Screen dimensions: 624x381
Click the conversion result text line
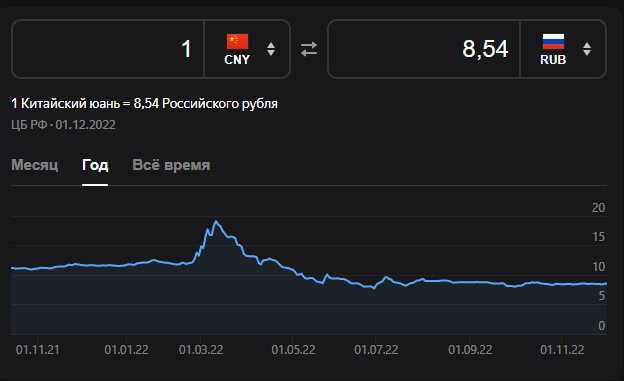click(144, 104)
